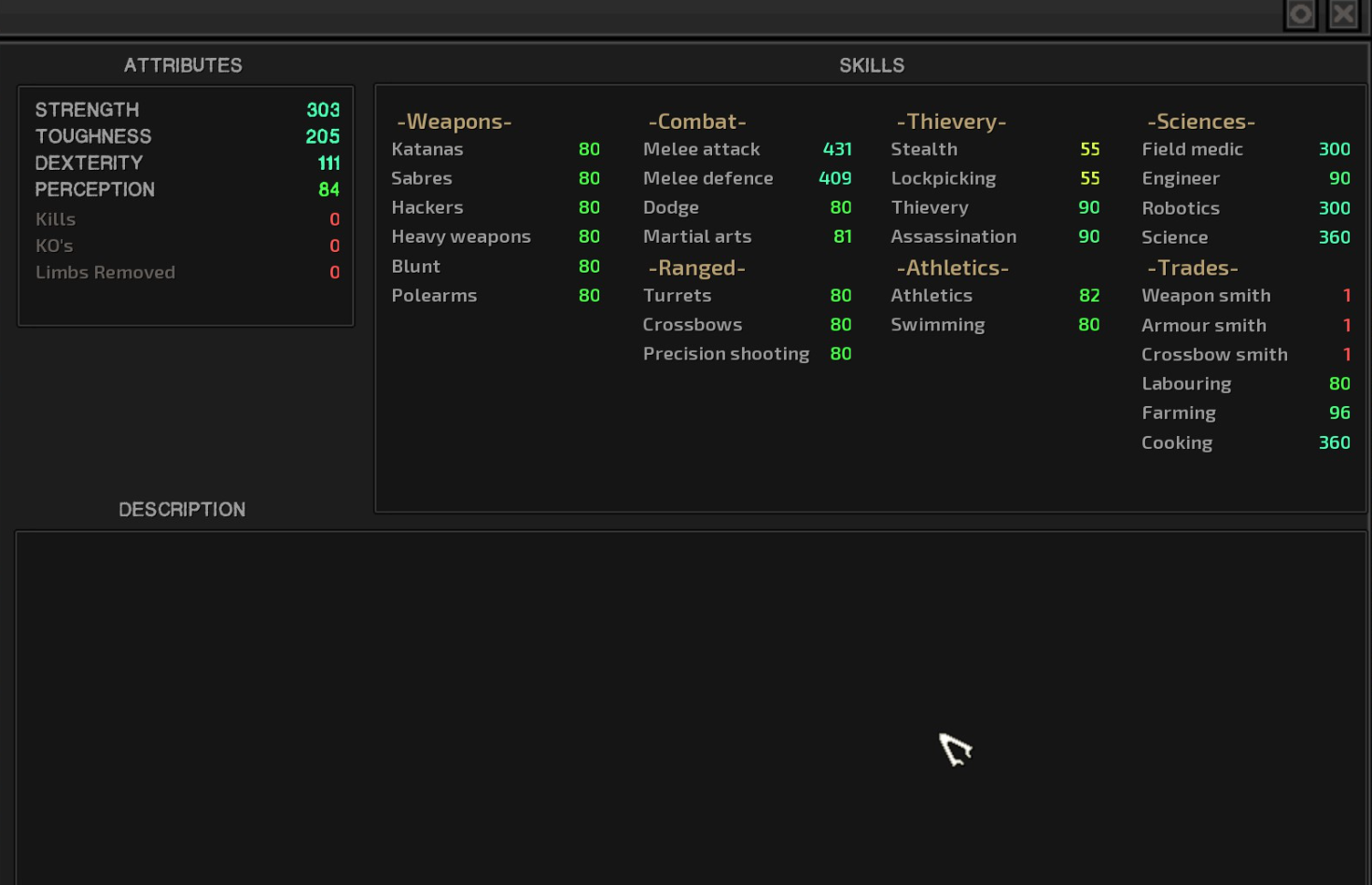Click the Thievery skill under -Thievery-
Image resolution: width=1372 pixels, height=885 pixels.
click(995, 207)
